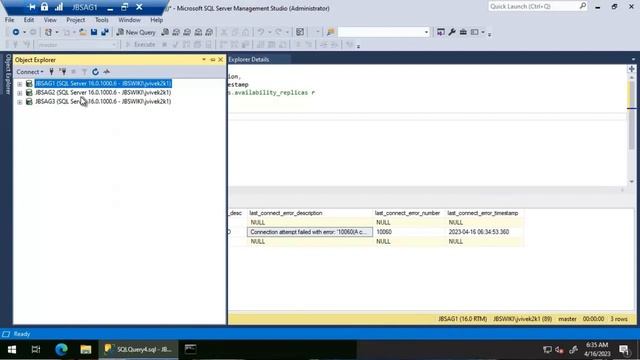Select the 10060 error number cell
This screenshot has width=640, height=360.
pyautogui.click(x=409, y=232)
